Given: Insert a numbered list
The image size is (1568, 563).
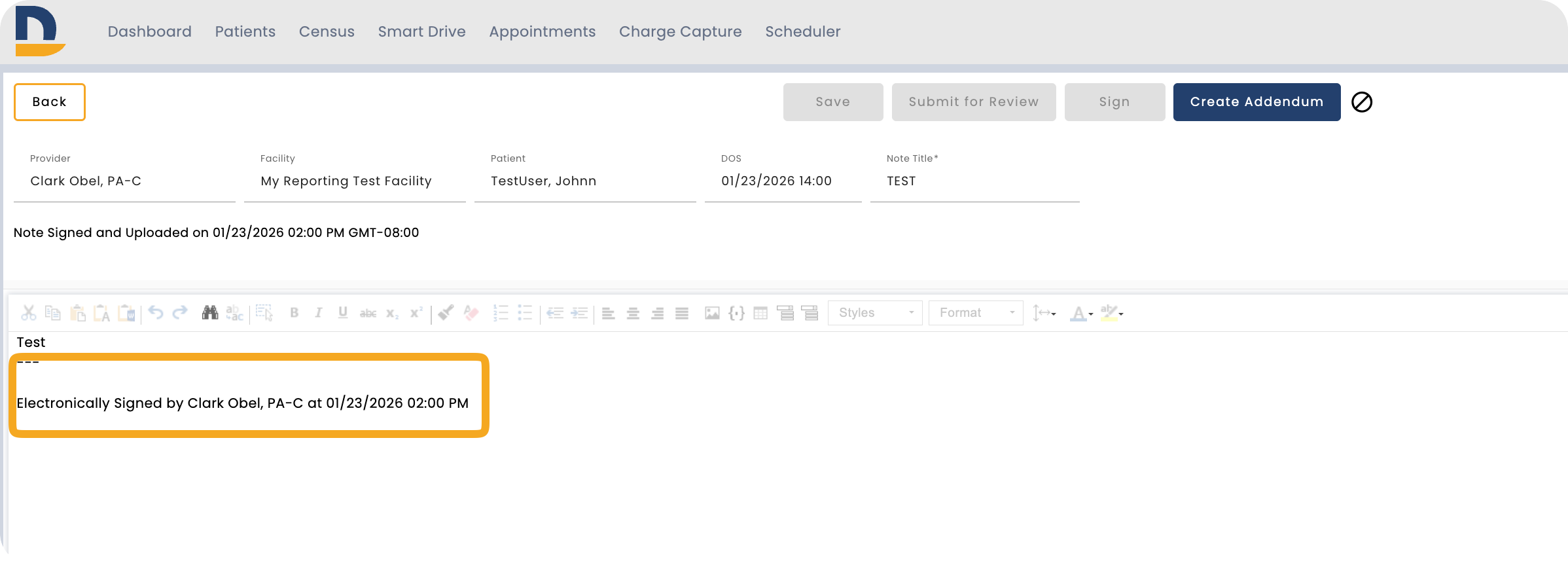Looking at the screenshot, I should pyautogui.click(x=501, y=313).
